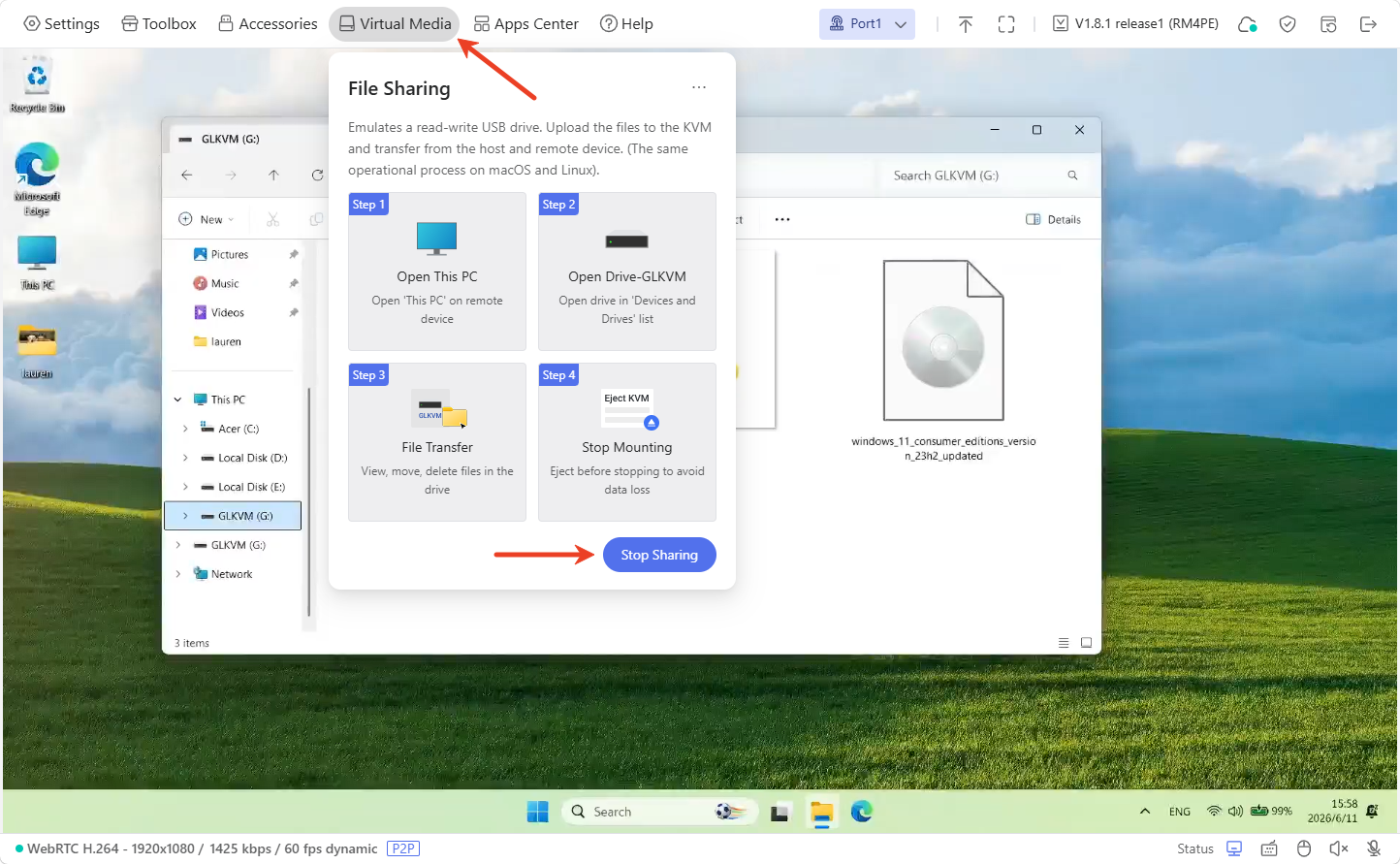Viewport: 1400px width, 864px height.
Task: Select the lauren folder on the desktop
Action: [x=37, y=351]
